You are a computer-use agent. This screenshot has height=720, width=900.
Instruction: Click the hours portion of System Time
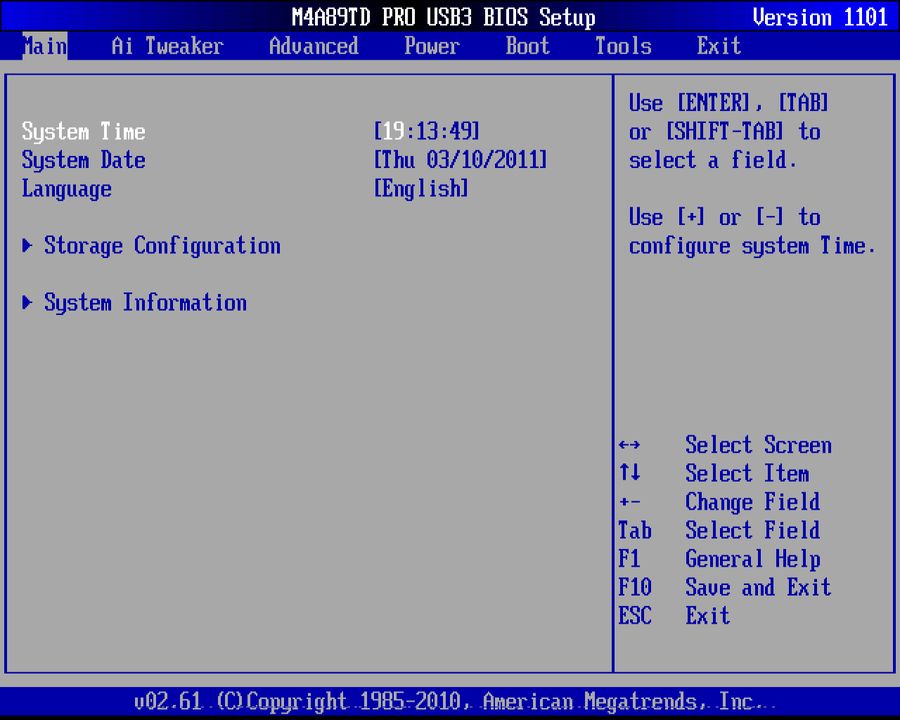(x=390, y=131)
